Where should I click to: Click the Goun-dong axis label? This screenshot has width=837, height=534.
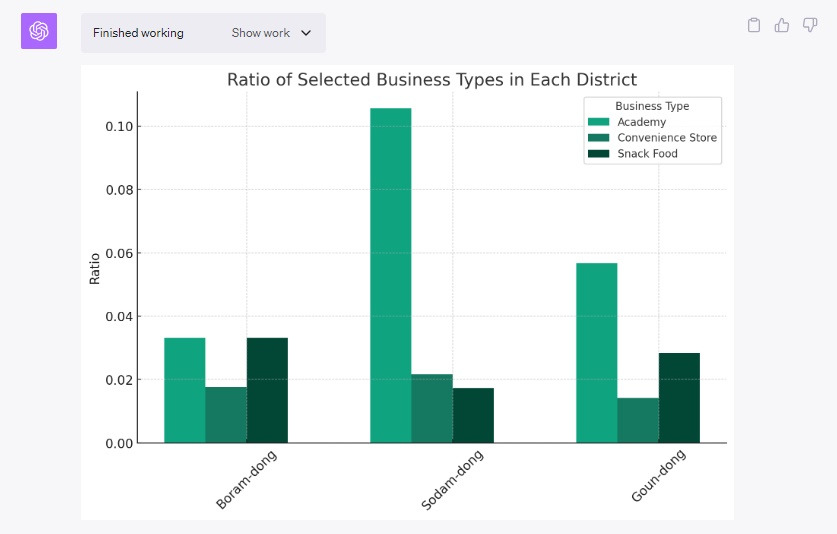[x=659, y=477]
